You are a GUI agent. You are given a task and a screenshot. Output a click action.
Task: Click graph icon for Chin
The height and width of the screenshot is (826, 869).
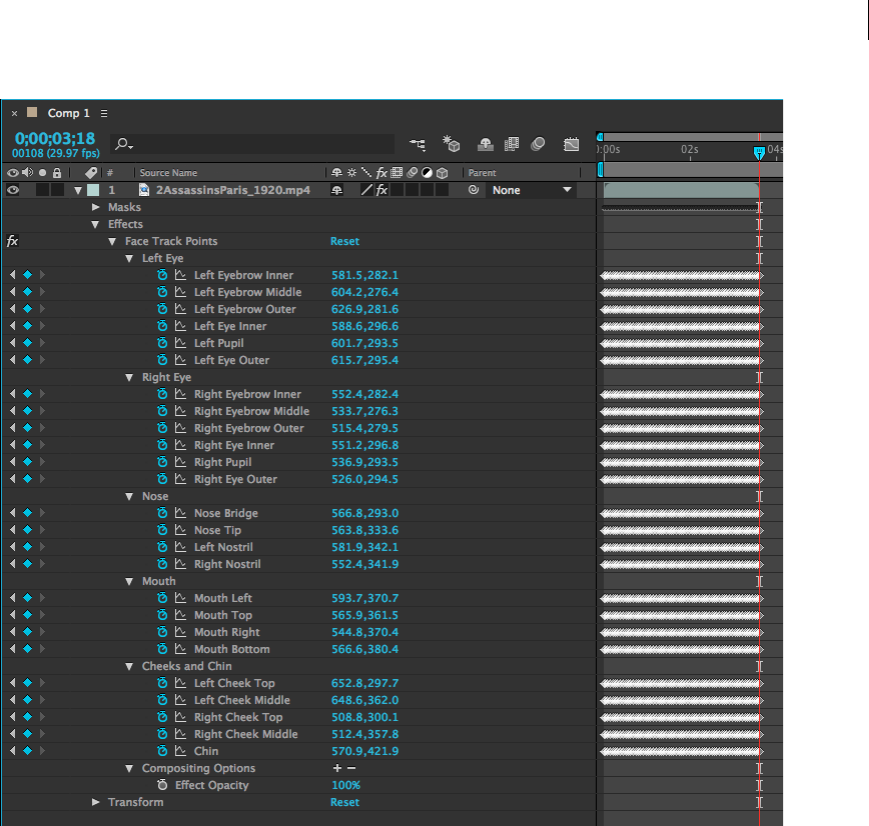(180, 751)
